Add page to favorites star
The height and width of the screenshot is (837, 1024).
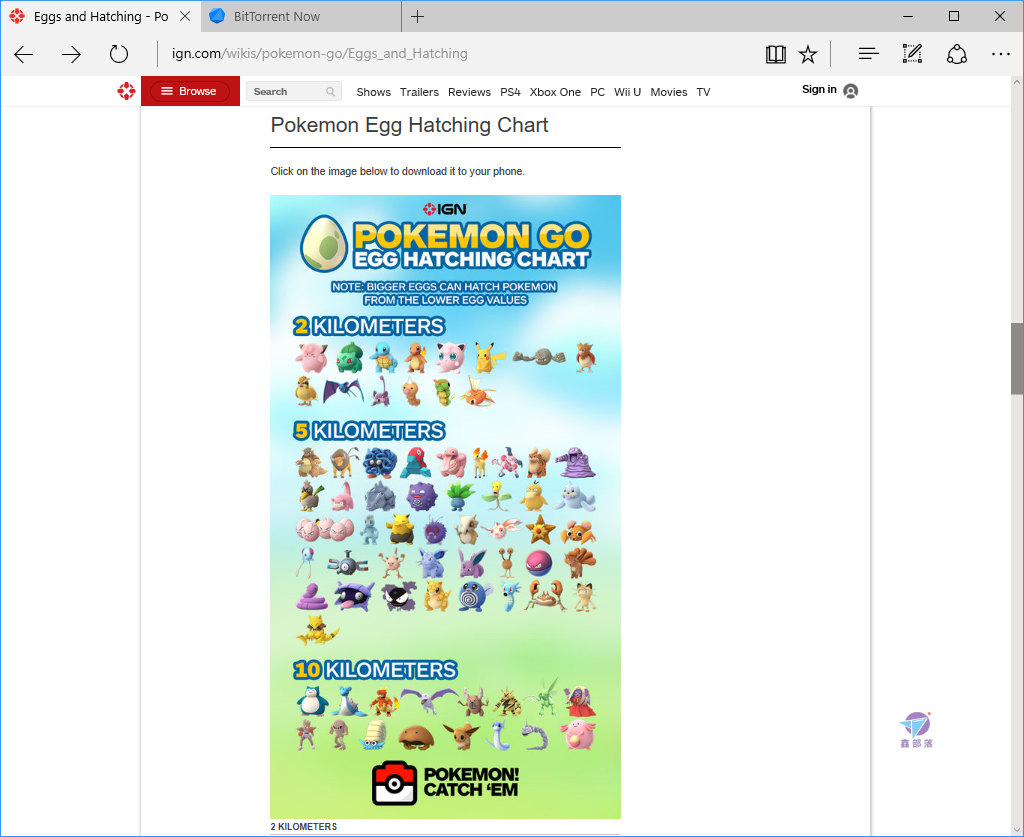(x=808, y=54)
